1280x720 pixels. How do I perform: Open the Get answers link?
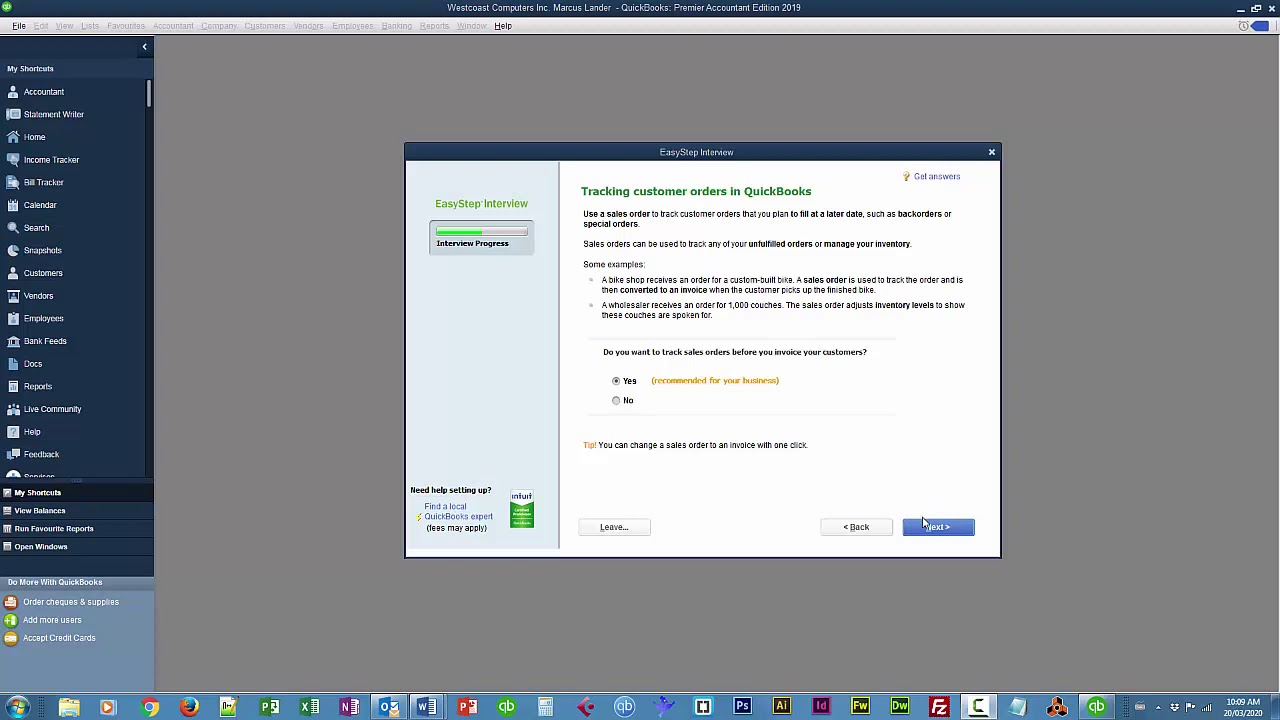pyautogui.click(x=937, y=176)
